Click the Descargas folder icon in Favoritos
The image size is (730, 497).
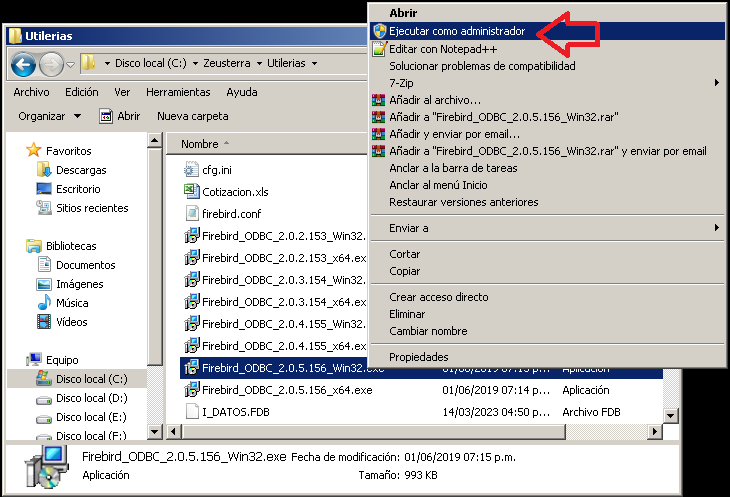coord(44,170)
